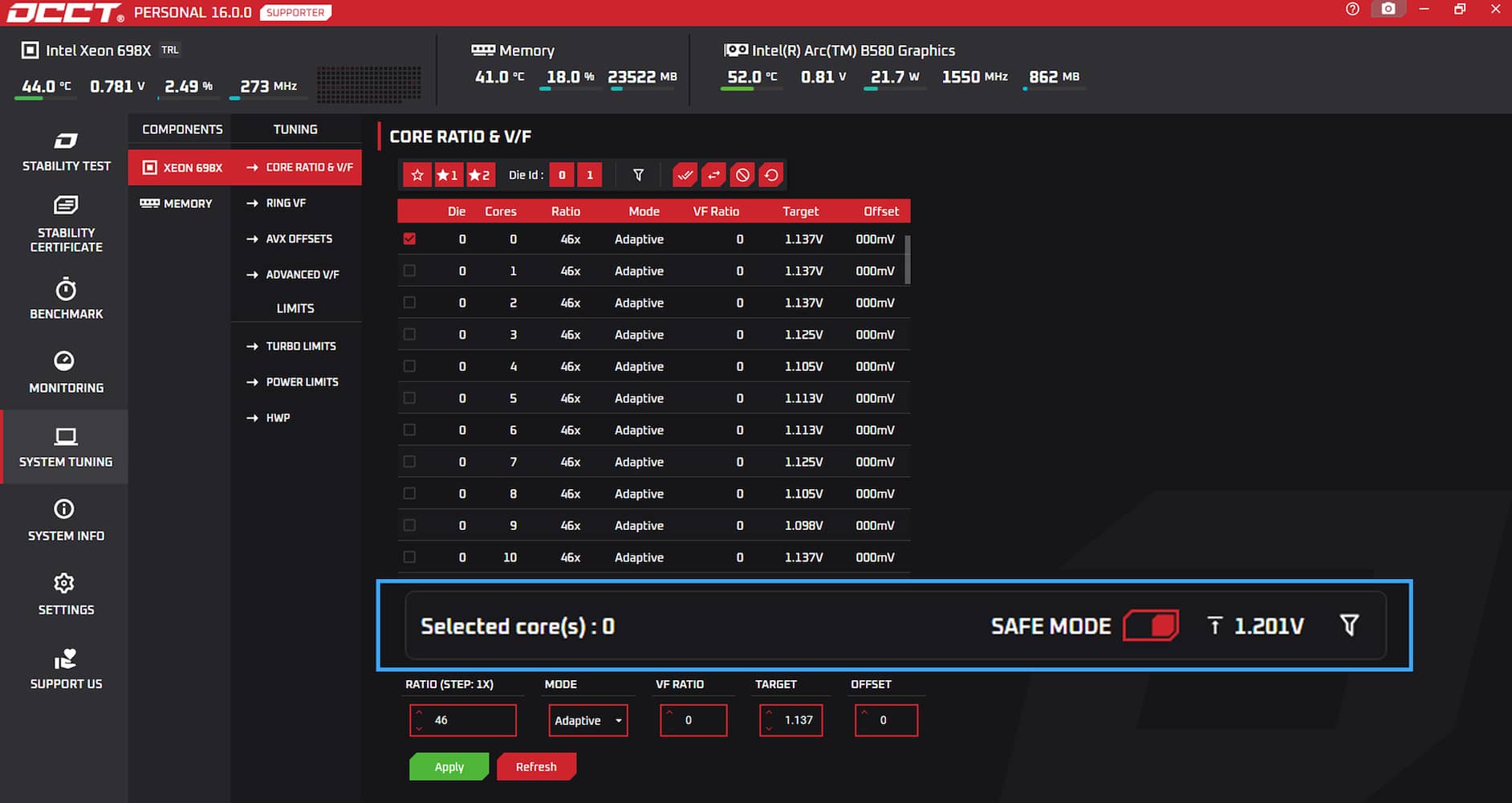1512x803 pixels.
Task: Take a screenshot with the camera icon
Action: [1388, 10]
